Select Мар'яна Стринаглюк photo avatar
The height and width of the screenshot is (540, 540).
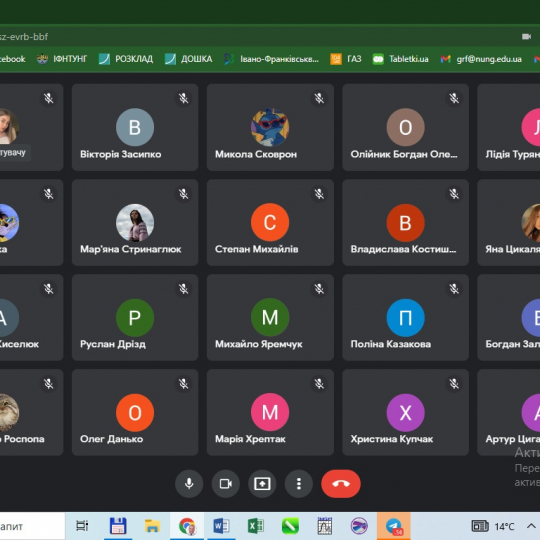click(135, 222)
